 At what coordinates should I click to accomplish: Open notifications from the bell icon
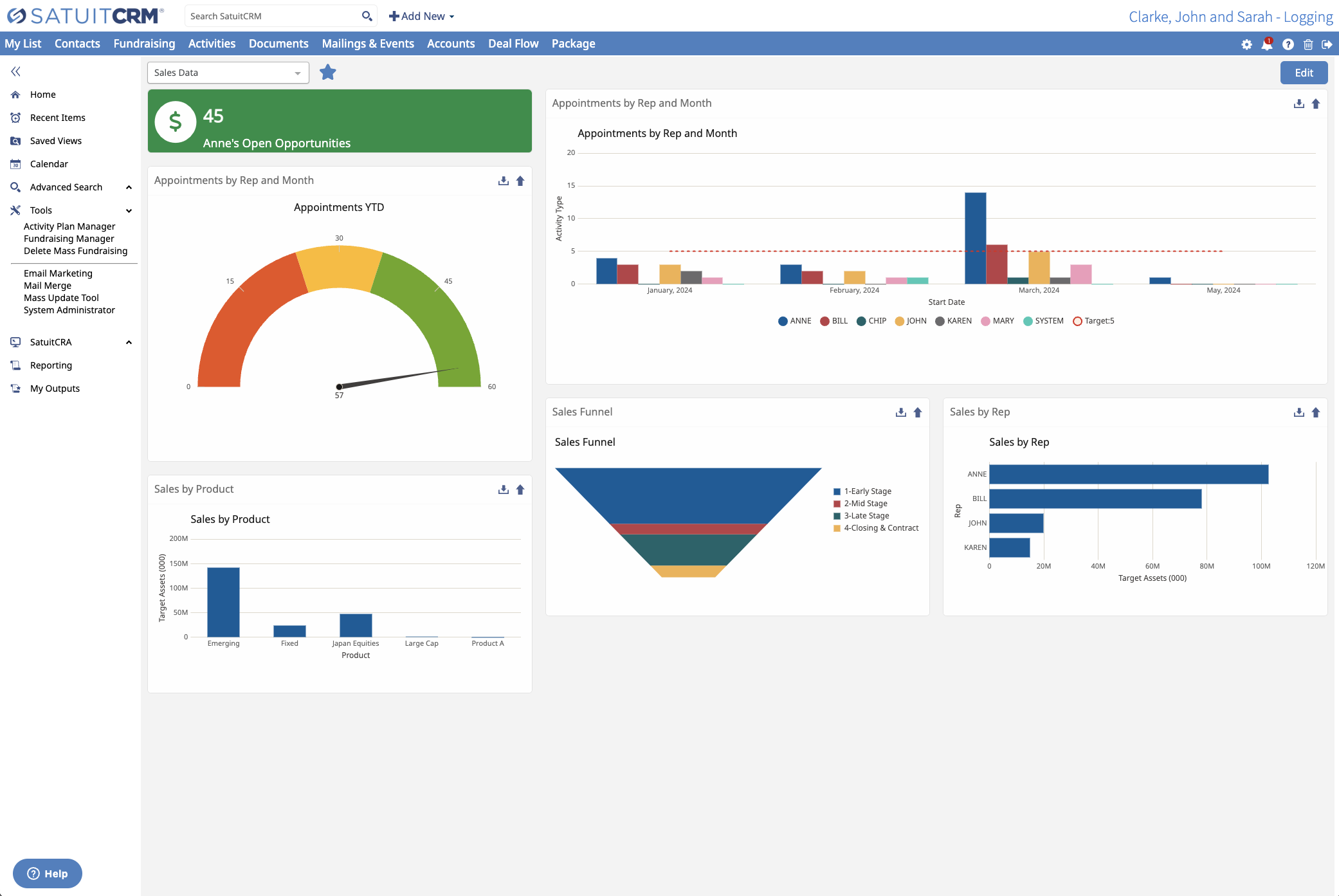pyautogui.click(x=1267, y=44)
